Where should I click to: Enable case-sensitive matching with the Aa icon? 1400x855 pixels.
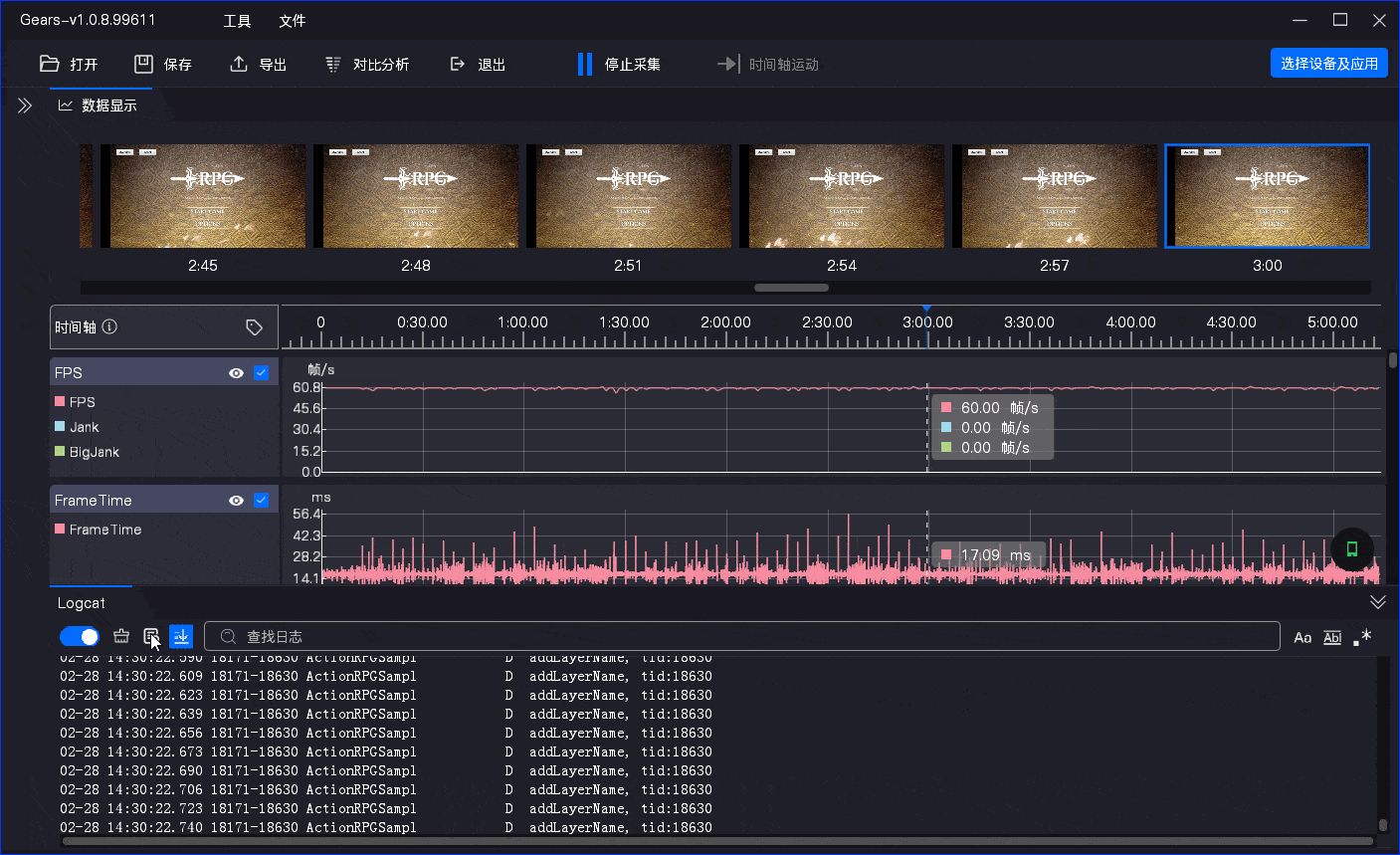tap(1302, 638)
